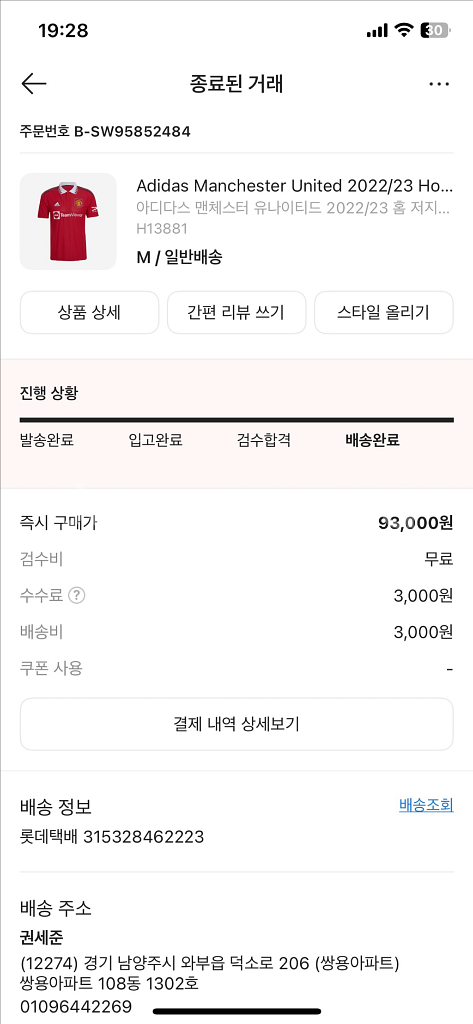Select the 검수합격 progress step
This screenshot has width=473, height=1024.
point(264,440)
